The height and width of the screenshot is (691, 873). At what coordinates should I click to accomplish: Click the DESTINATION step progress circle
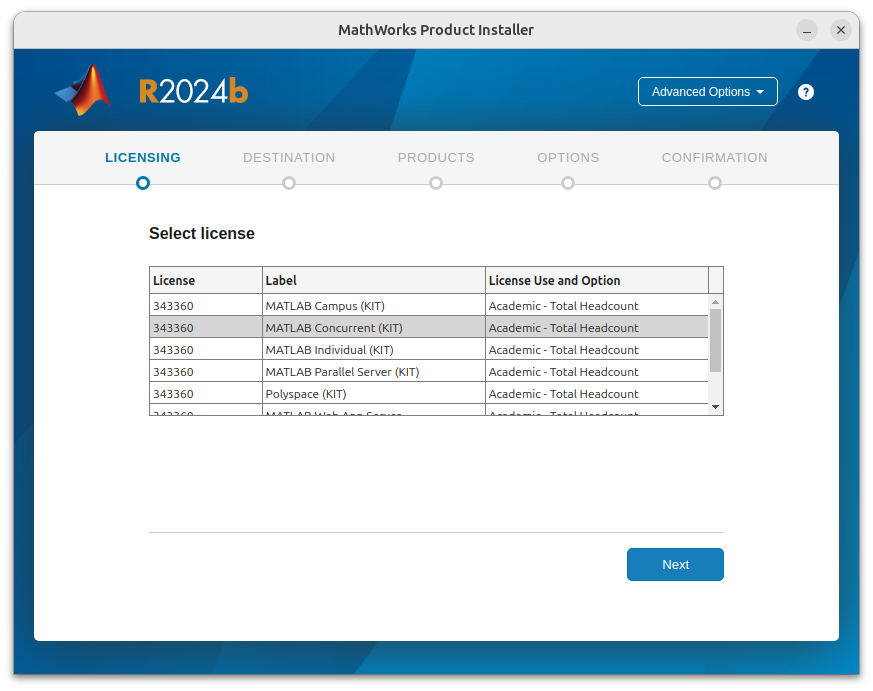(x=289, y=183)
